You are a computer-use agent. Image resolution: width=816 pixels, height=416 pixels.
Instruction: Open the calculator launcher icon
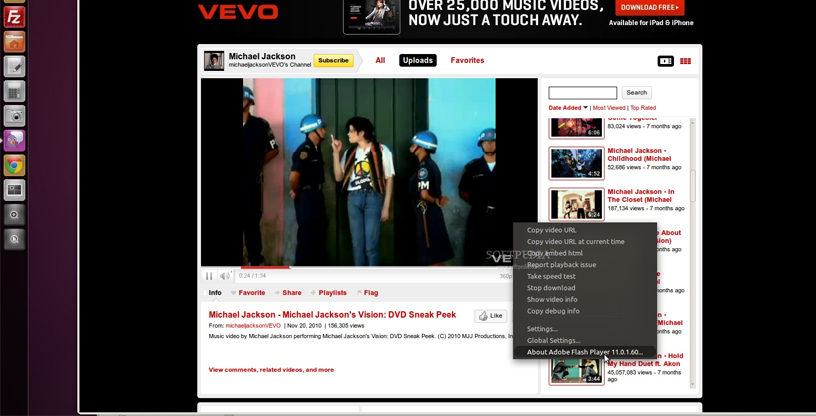15,92
